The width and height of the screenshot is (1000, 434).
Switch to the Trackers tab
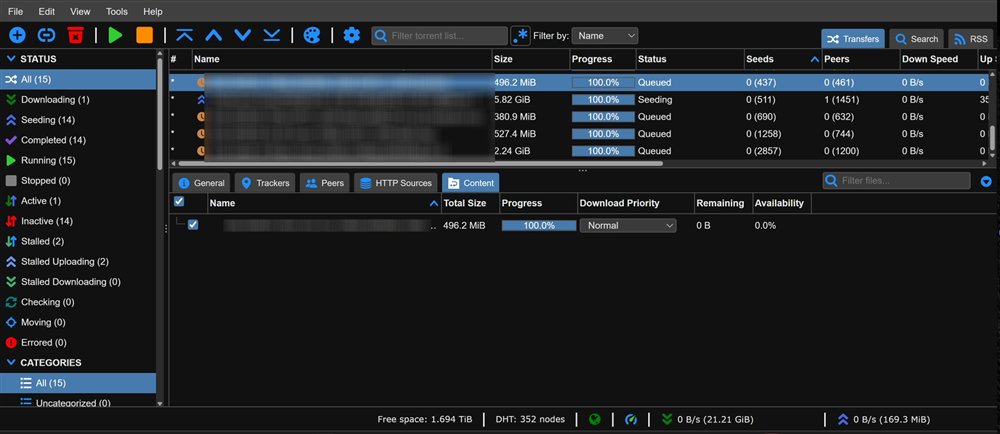pos(265,183)
